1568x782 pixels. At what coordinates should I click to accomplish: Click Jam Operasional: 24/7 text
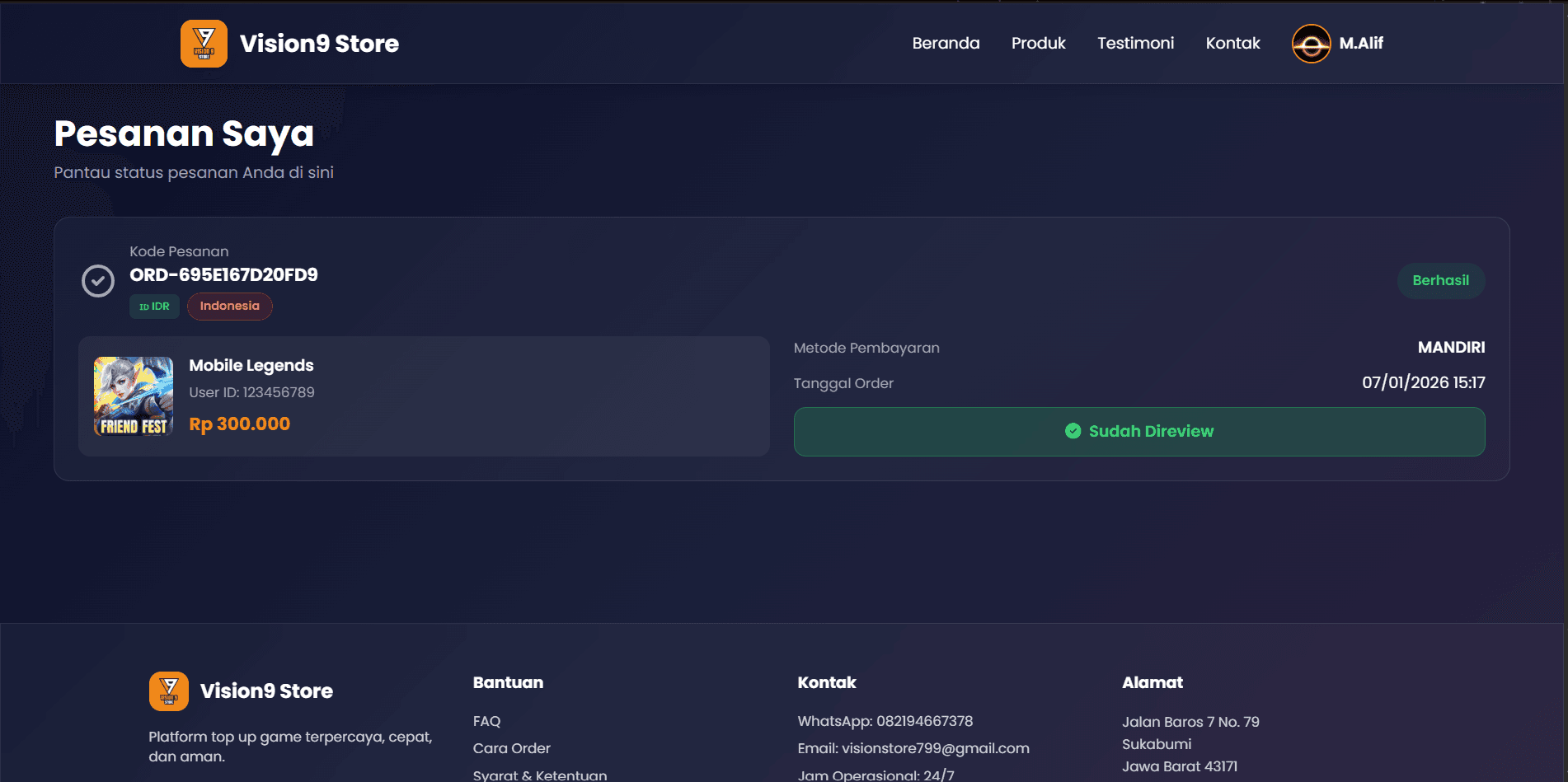[x=876, y=775]
